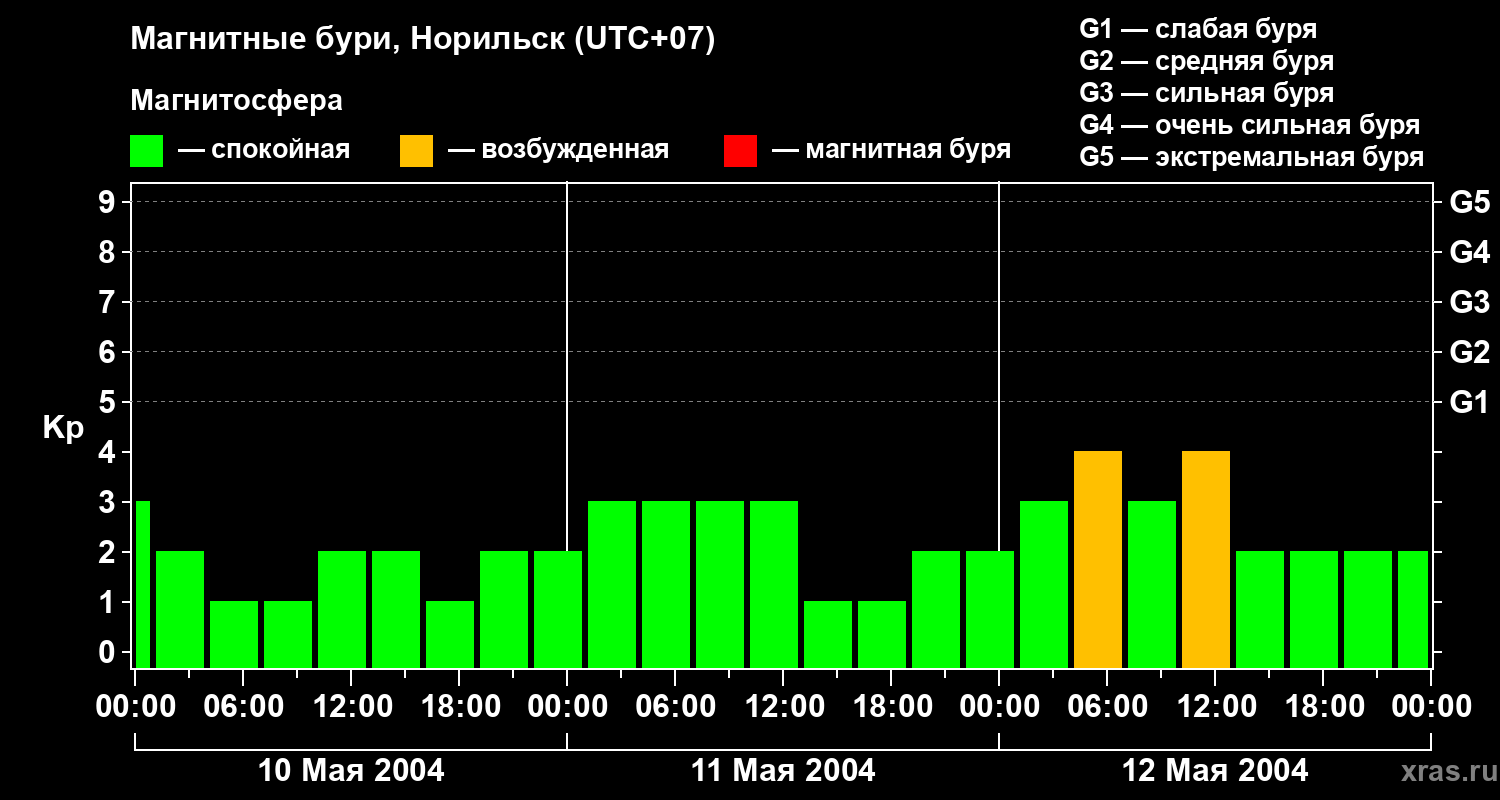The width and height of the screenshot is (1500, 800).
Task: Click the narrow first green bar at Kp 3
Action: tap(142, 585)
